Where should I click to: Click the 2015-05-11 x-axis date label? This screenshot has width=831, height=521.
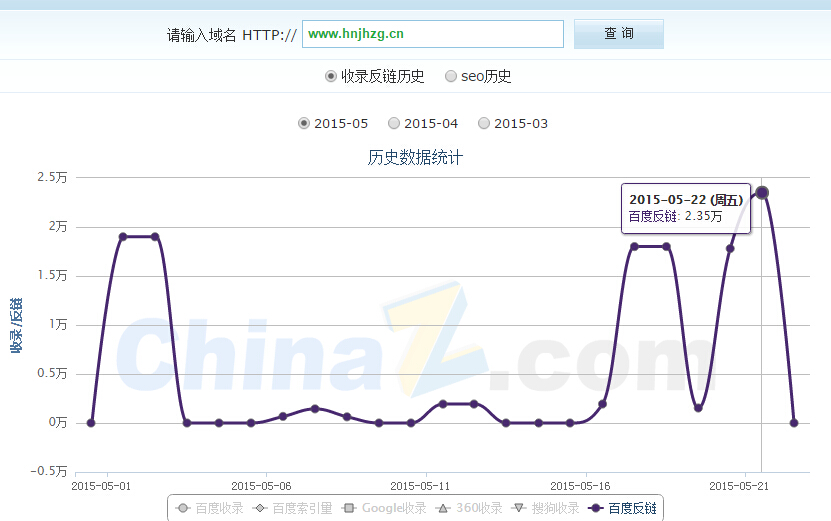coord(421,486)
